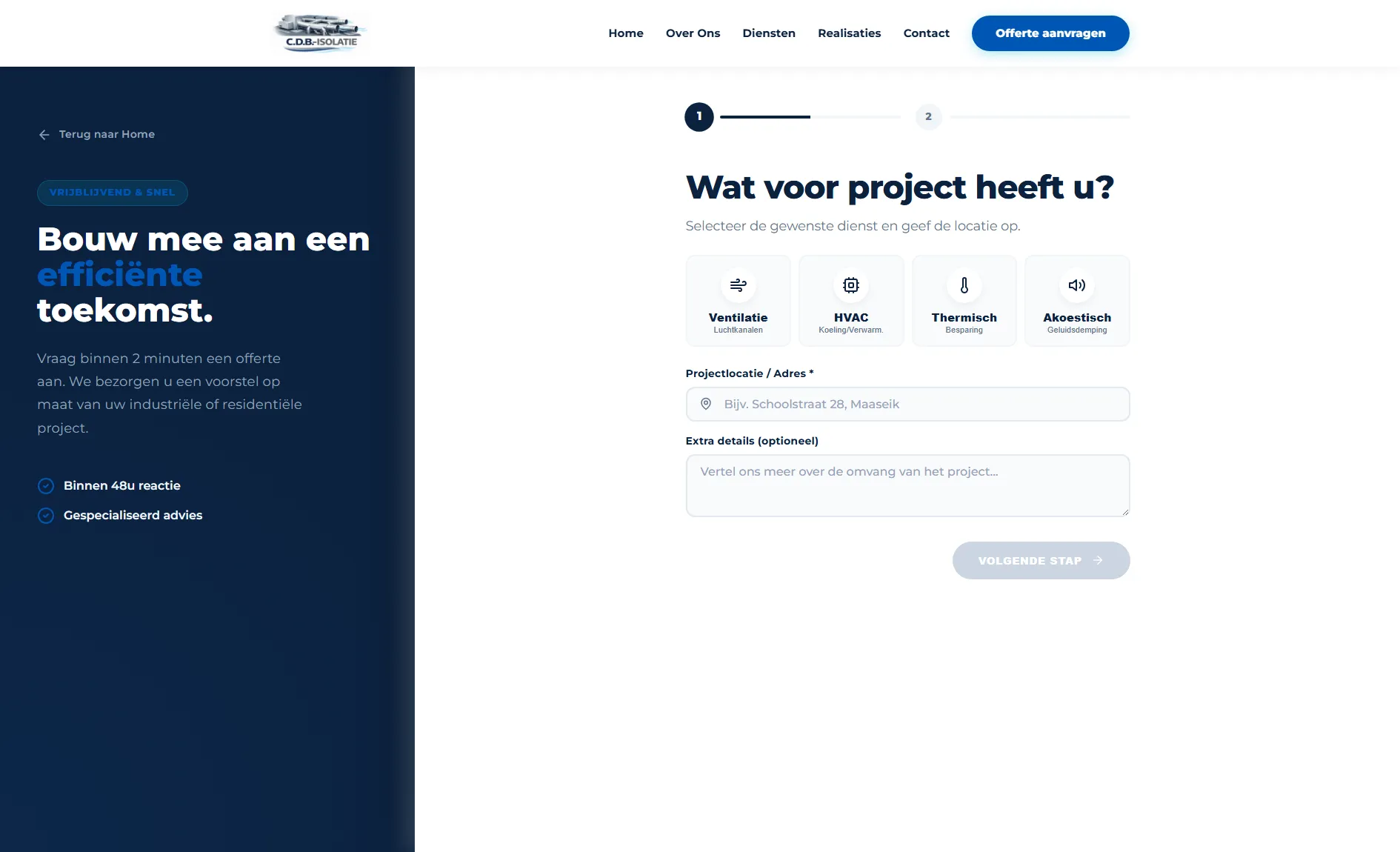
Task: Focus the Extra details textarea
Action: pyautogui.click(x=907, y=485)
